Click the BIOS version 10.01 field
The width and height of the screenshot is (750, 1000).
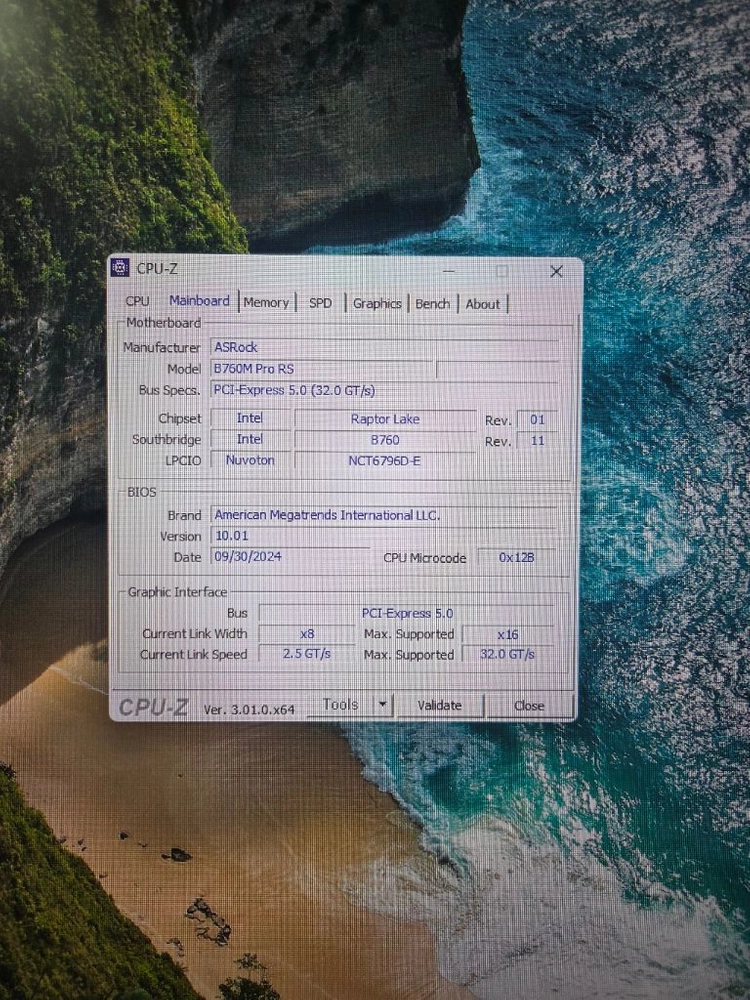pos(384,536)
